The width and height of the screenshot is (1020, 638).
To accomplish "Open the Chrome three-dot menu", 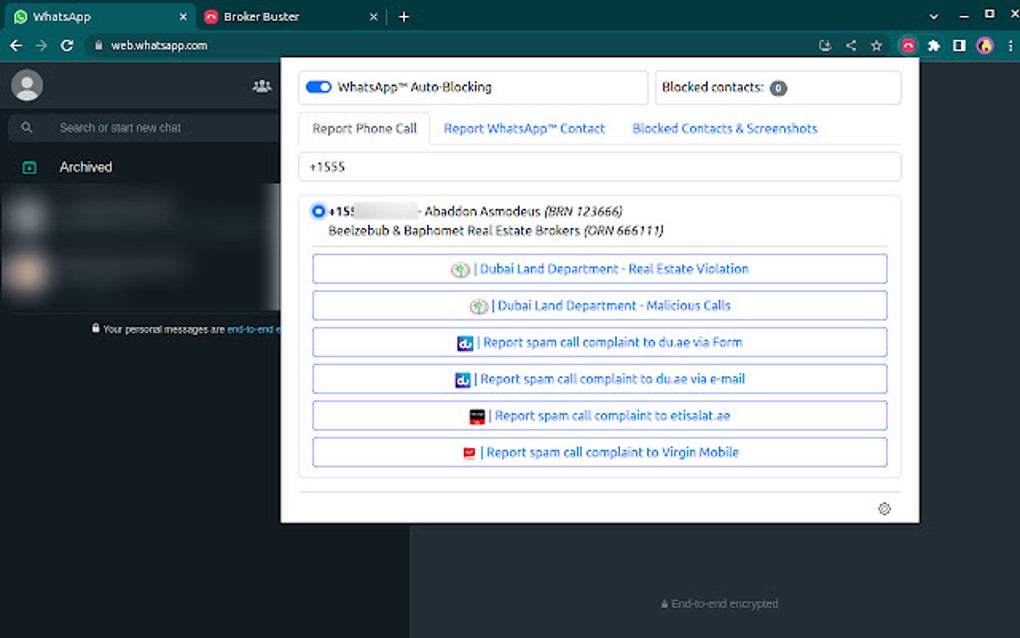I will [1010, 45].
